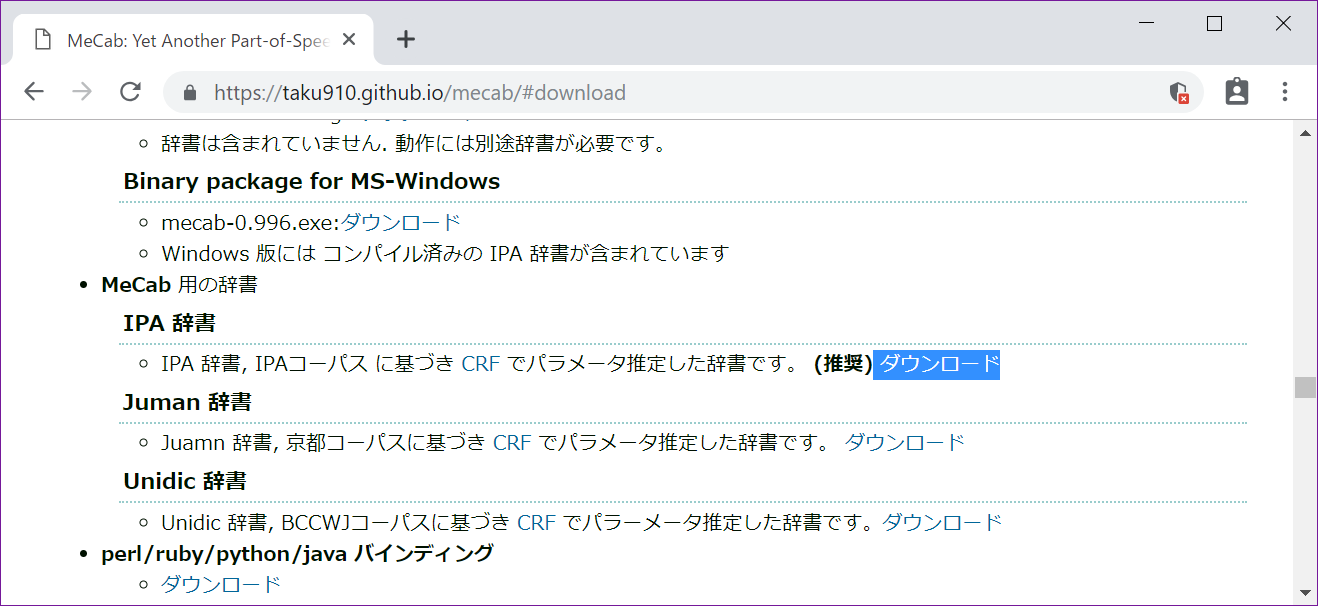Click the vertical scrollbar thumb
Viewport: 1318px width, 606px height.
pyautogui.click(x=1302, y=385)
